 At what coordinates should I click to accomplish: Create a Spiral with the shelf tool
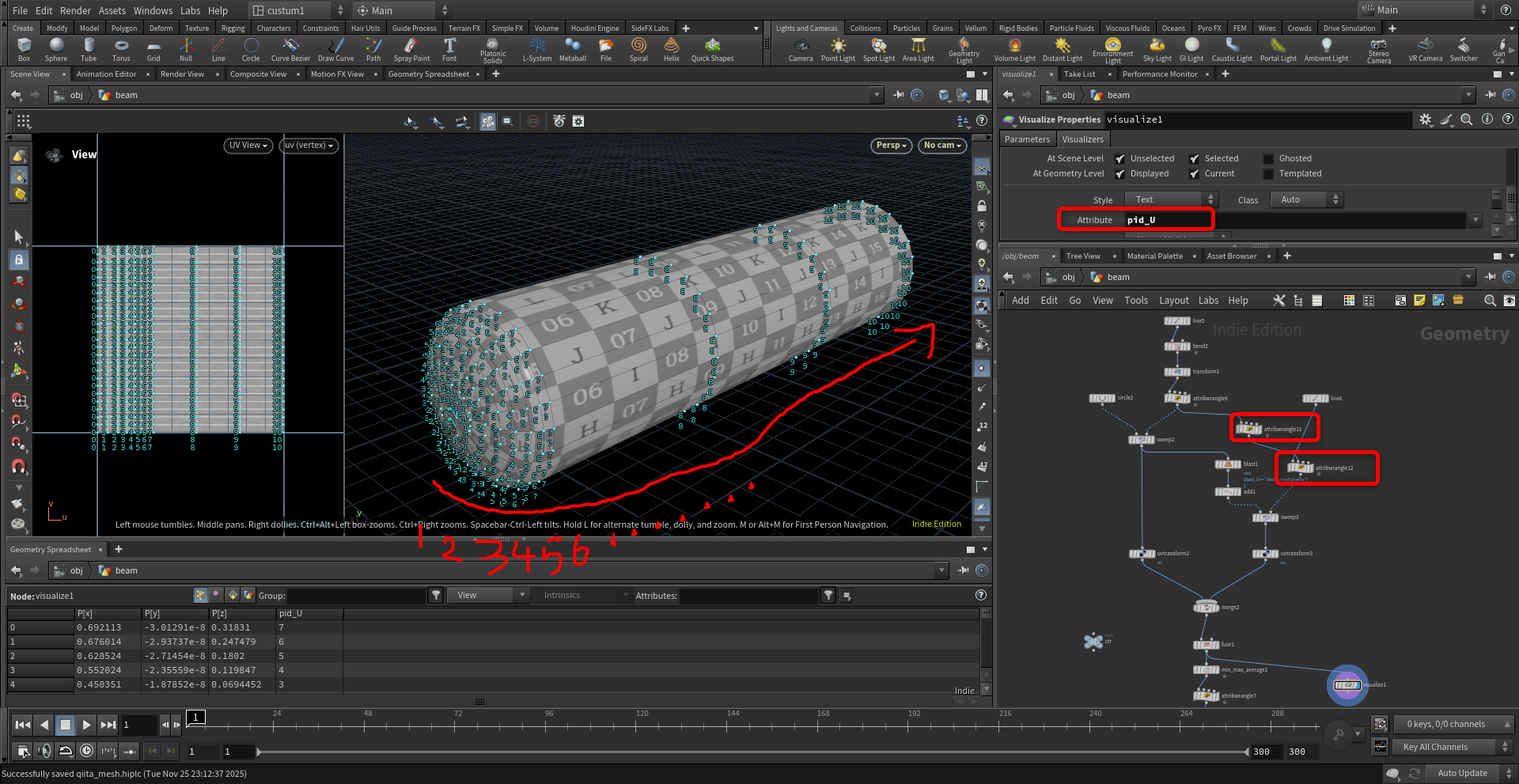638,49
